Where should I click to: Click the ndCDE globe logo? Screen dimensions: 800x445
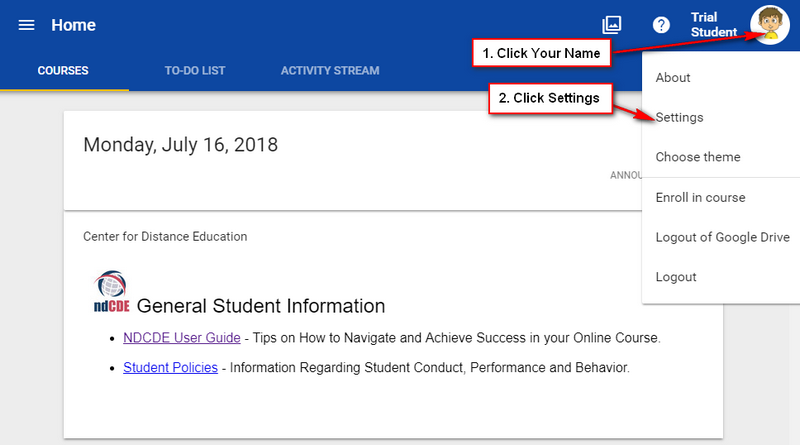110,291
